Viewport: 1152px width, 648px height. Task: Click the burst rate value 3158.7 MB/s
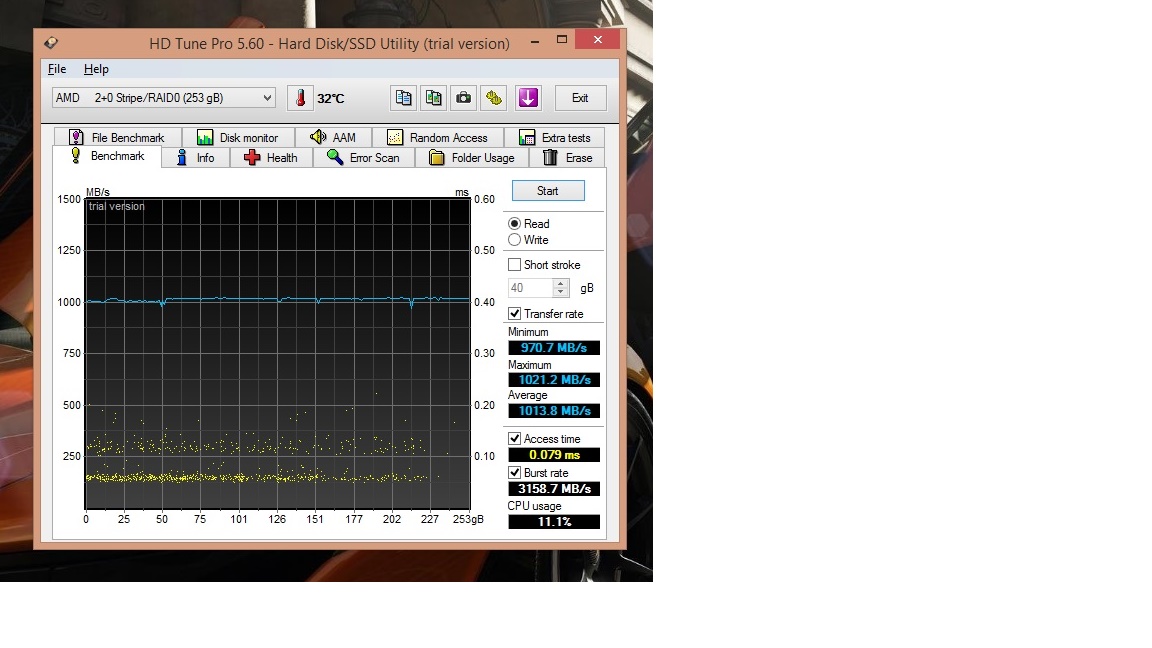click(554, 489)
